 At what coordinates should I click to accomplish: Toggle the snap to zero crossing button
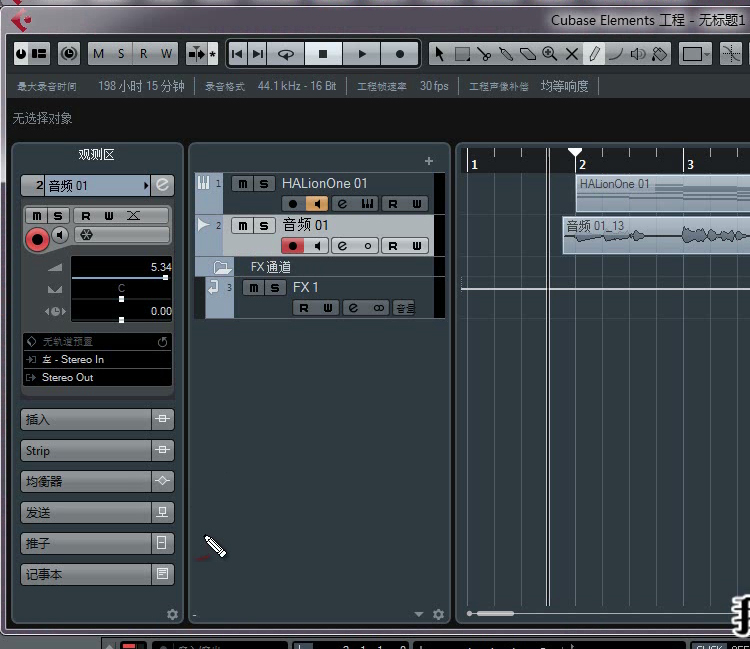point(731,54)
